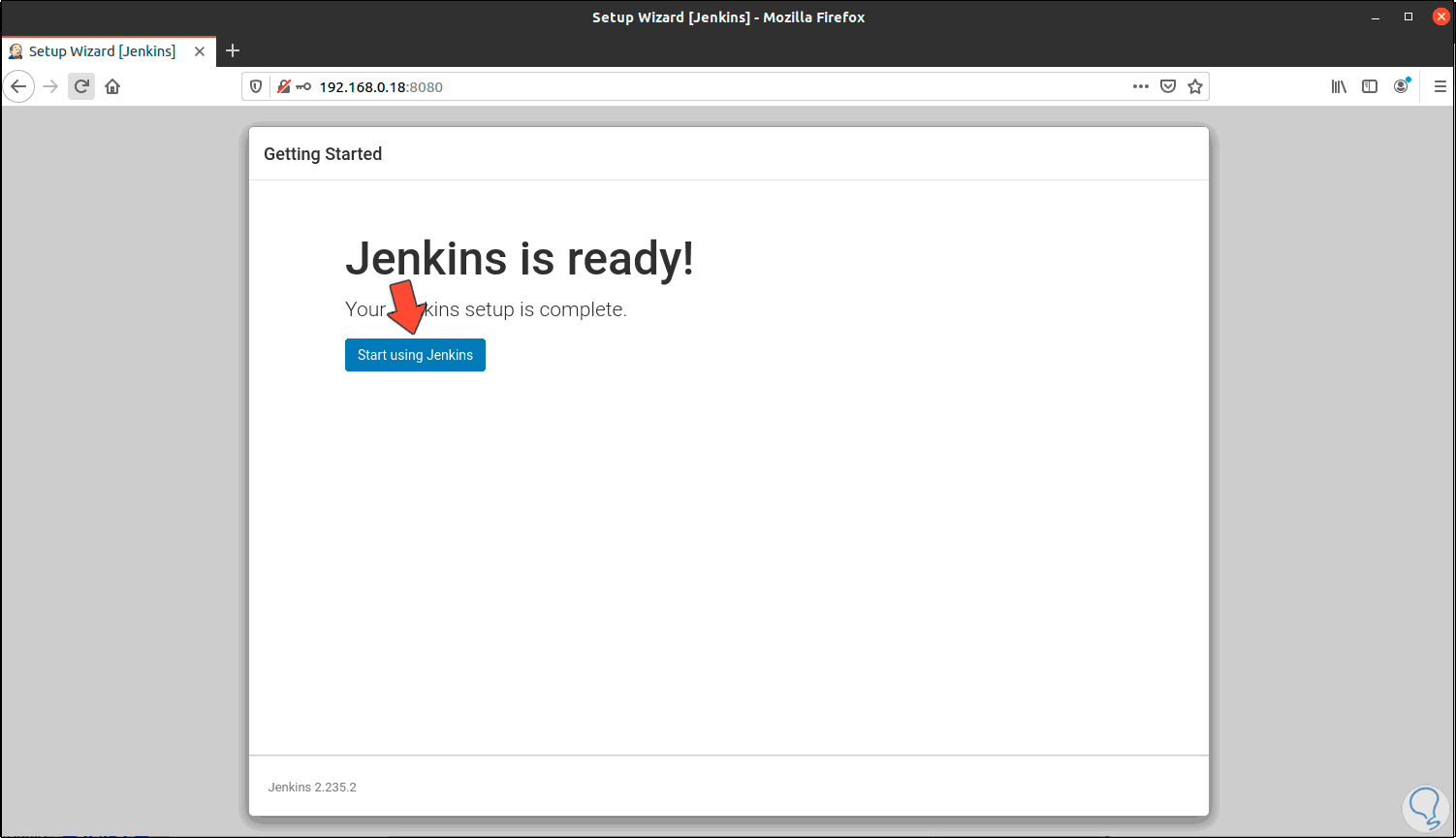The width and height of the screenshot is (1456, 838).
Task: Show the Firefox sidebars
Action: pyautogui.click(x=1370, y=86)
